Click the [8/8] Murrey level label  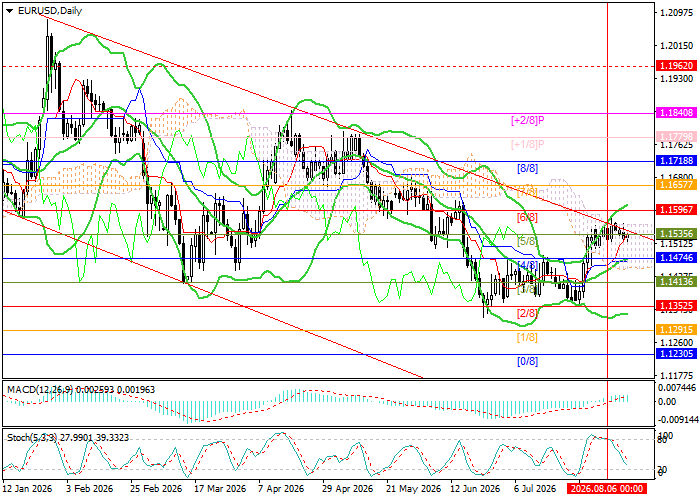tap(527, 169)
